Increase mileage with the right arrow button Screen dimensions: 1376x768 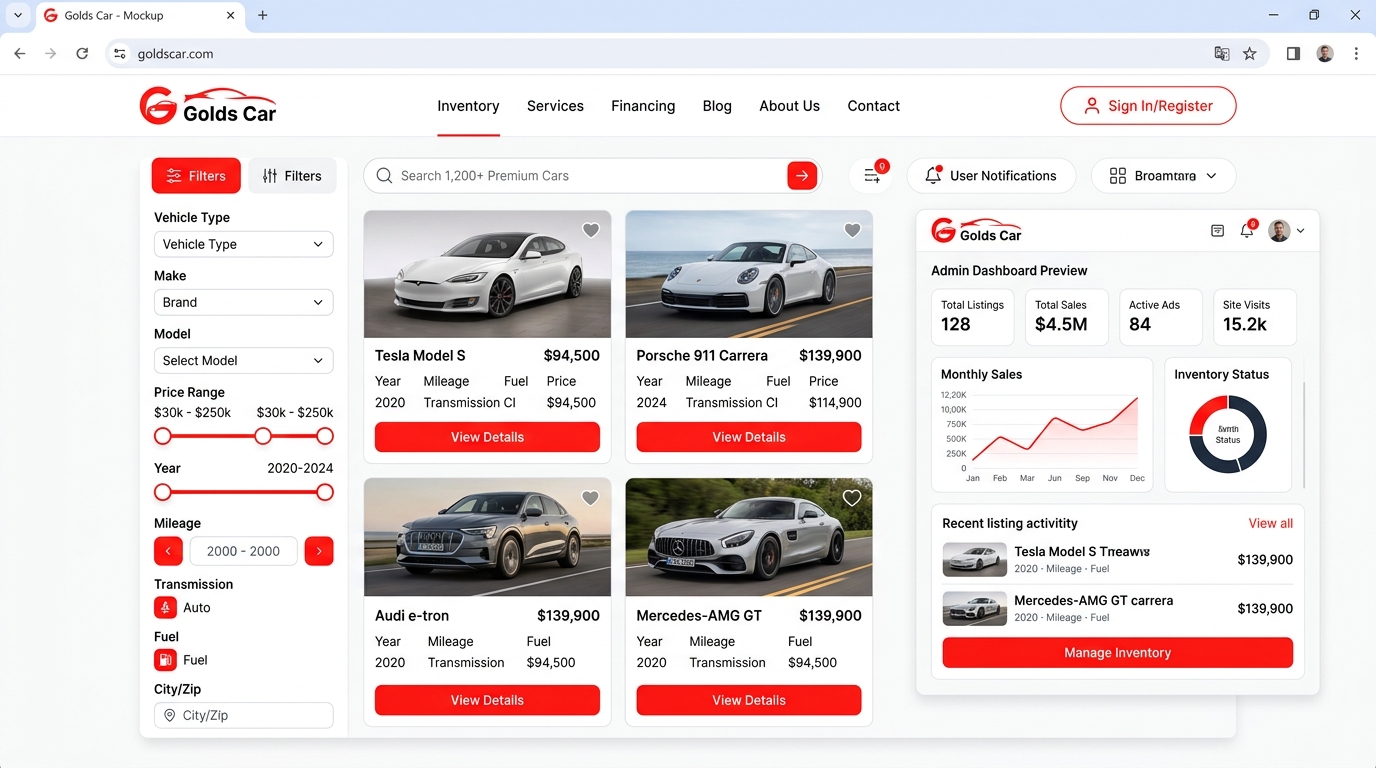(319, 551)
